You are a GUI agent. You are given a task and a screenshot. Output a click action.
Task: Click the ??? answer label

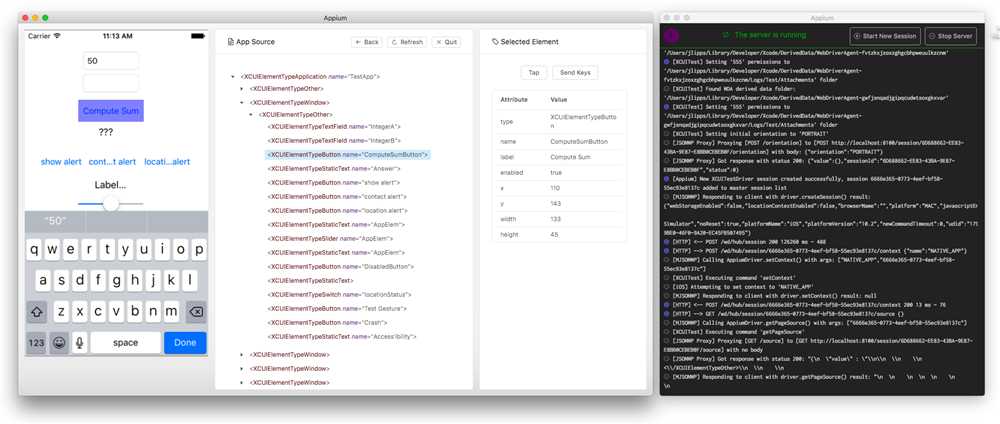(106, 133)
